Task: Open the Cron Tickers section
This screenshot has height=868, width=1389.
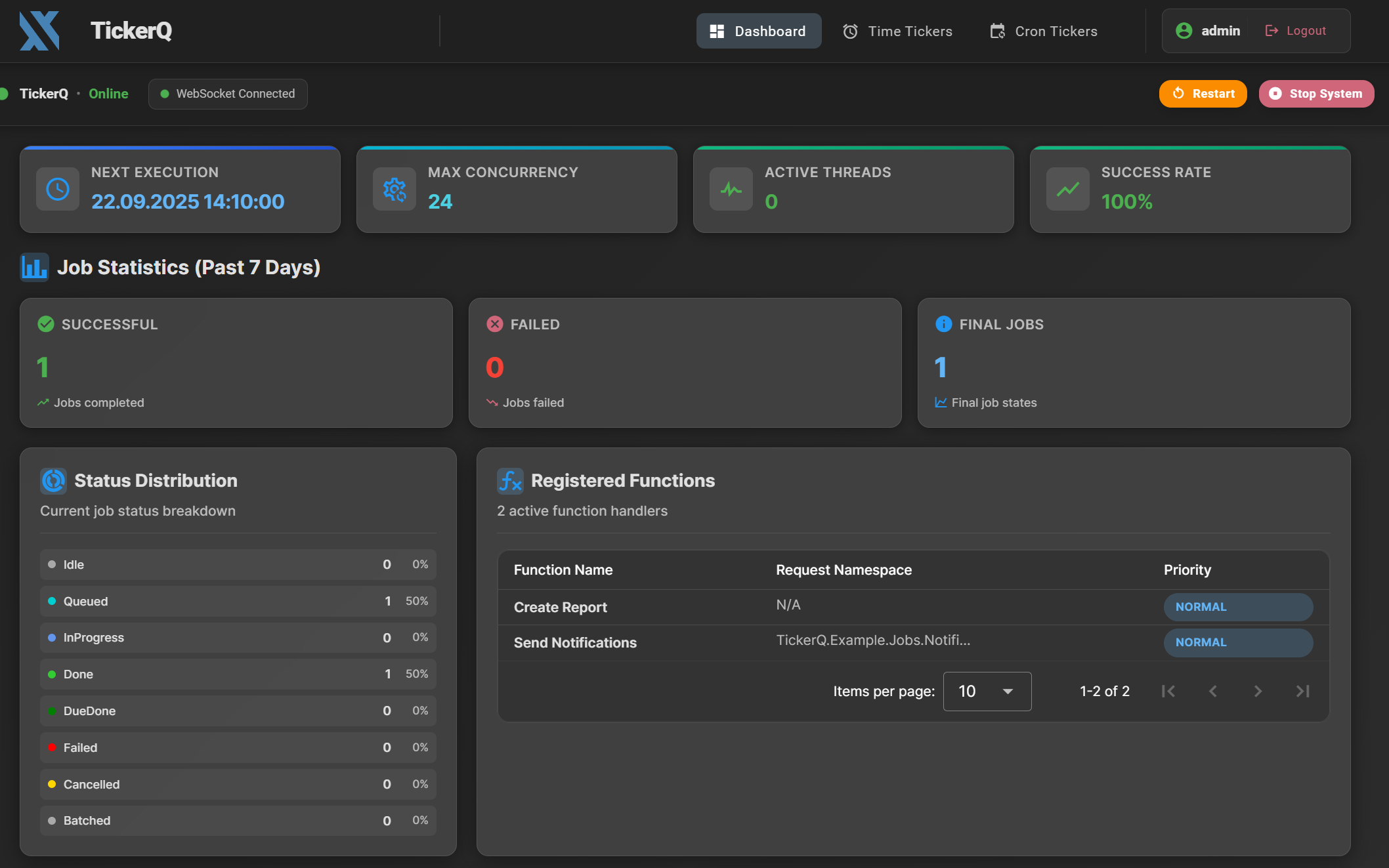Action: pyautogui.click(x=1043, y=31)
